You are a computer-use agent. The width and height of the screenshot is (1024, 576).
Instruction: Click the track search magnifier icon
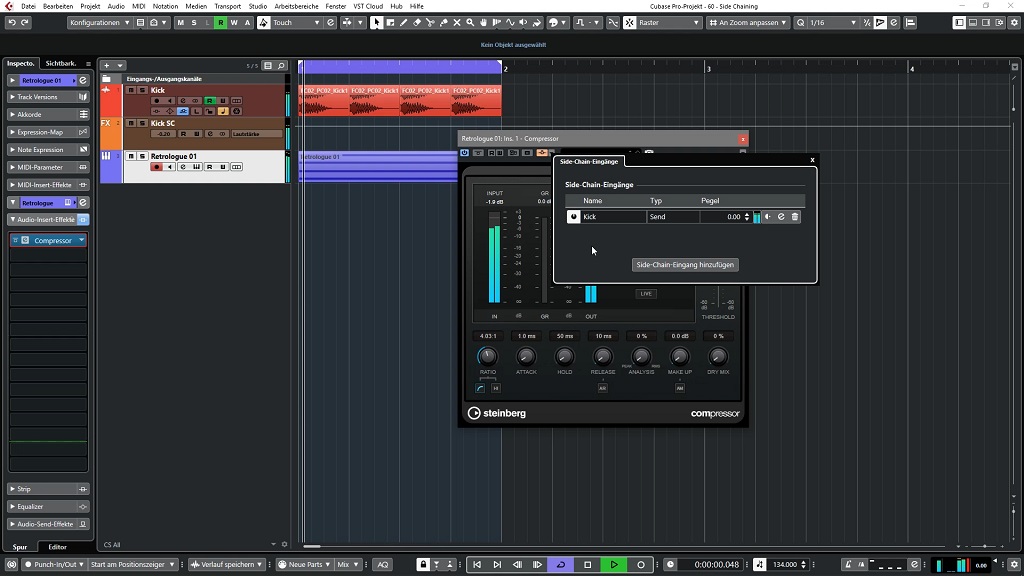(281, 66)
